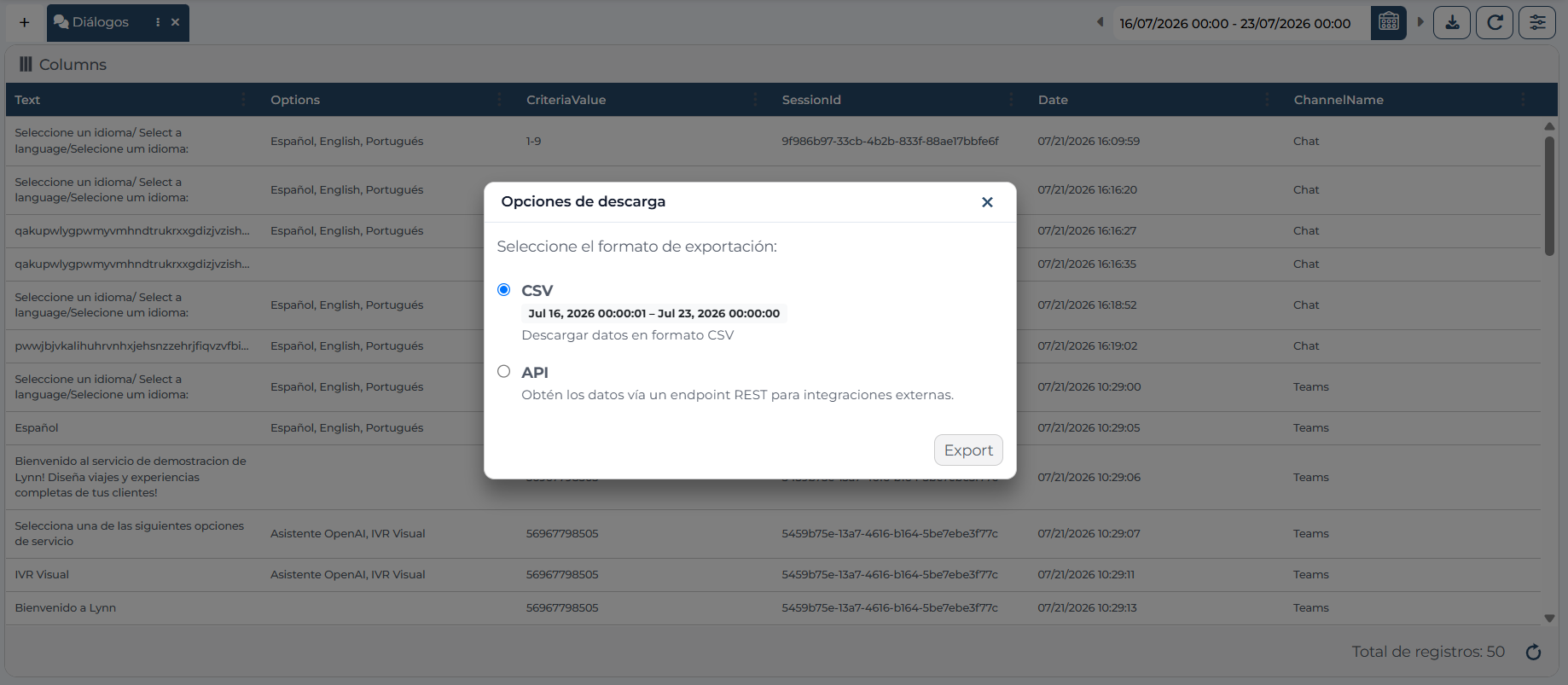Open the Text column menu

(244, 100)
